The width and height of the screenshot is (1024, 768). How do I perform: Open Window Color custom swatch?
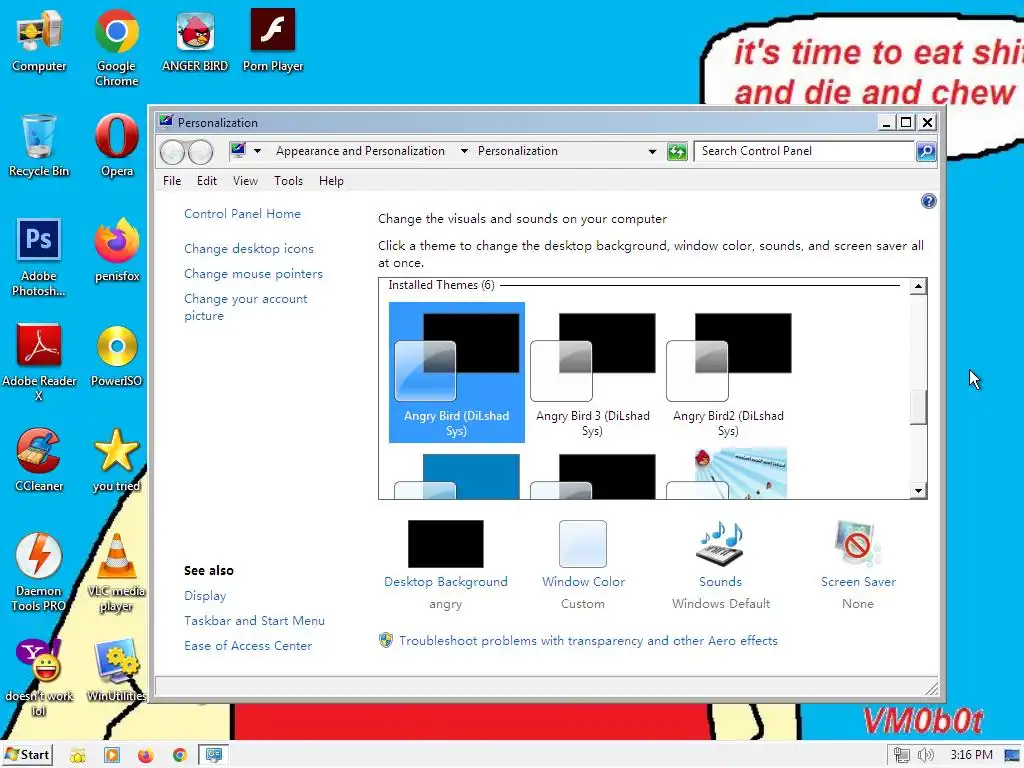click(583, 545)
